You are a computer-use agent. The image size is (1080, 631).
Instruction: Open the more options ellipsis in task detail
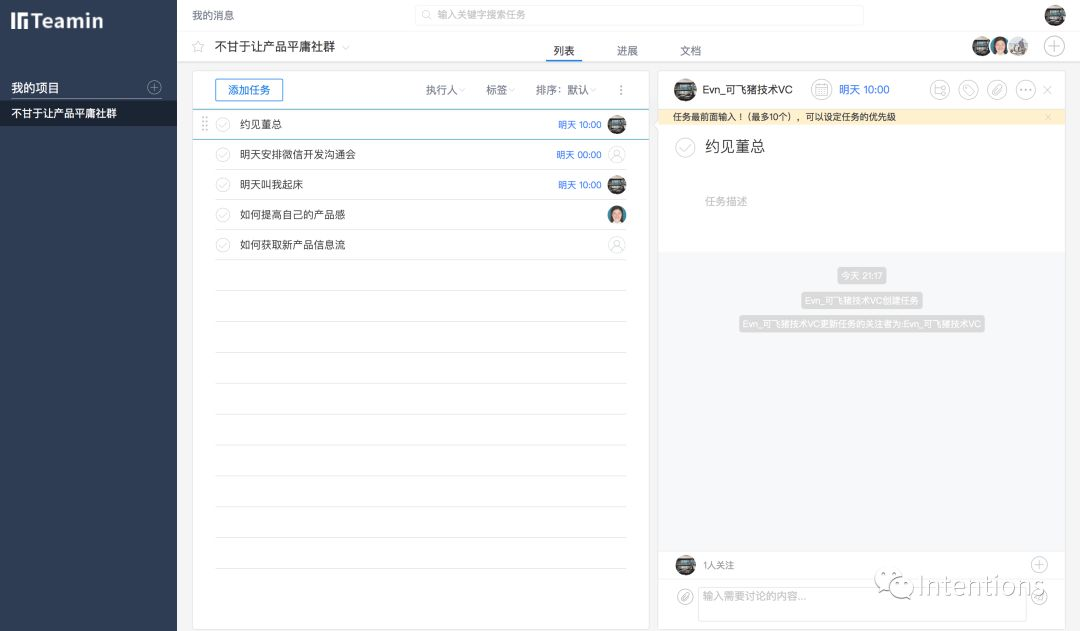click(1026, 90)
